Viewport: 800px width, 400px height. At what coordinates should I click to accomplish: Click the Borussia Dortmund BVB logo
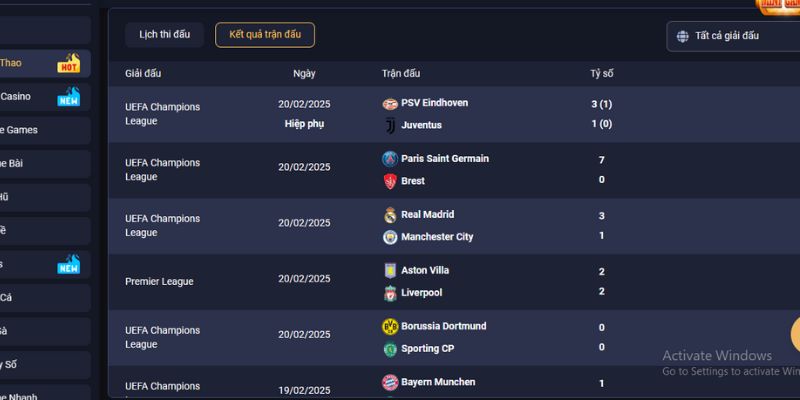[390, 327]
